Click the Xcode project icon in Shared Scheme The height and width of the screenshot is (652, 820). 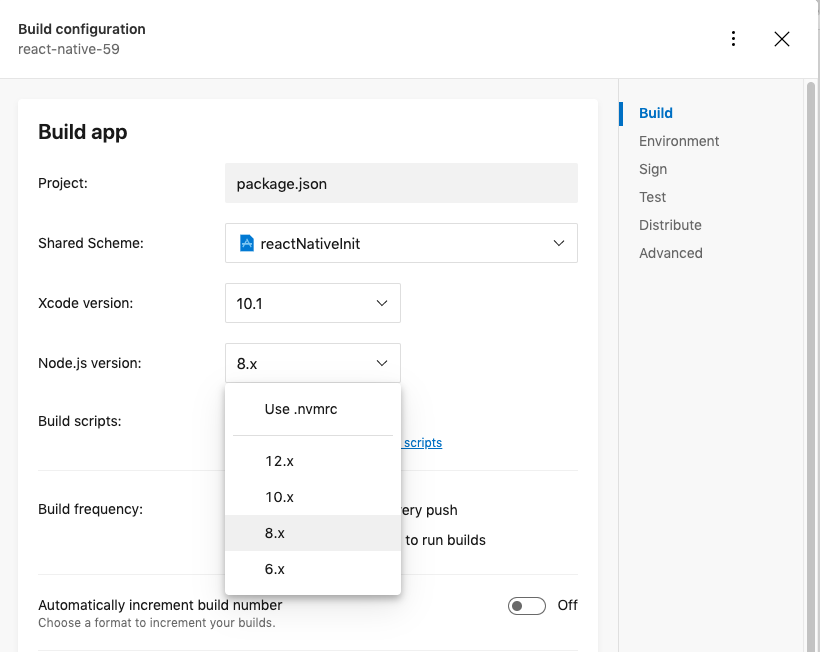tap(246, 243)
